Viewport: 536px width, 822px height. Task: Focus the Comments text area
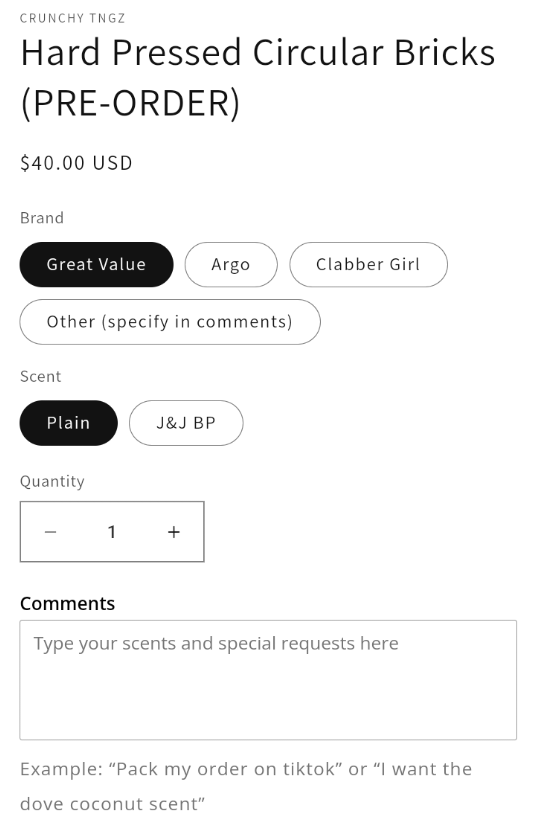pyautogui.click(x=268, y=680)
